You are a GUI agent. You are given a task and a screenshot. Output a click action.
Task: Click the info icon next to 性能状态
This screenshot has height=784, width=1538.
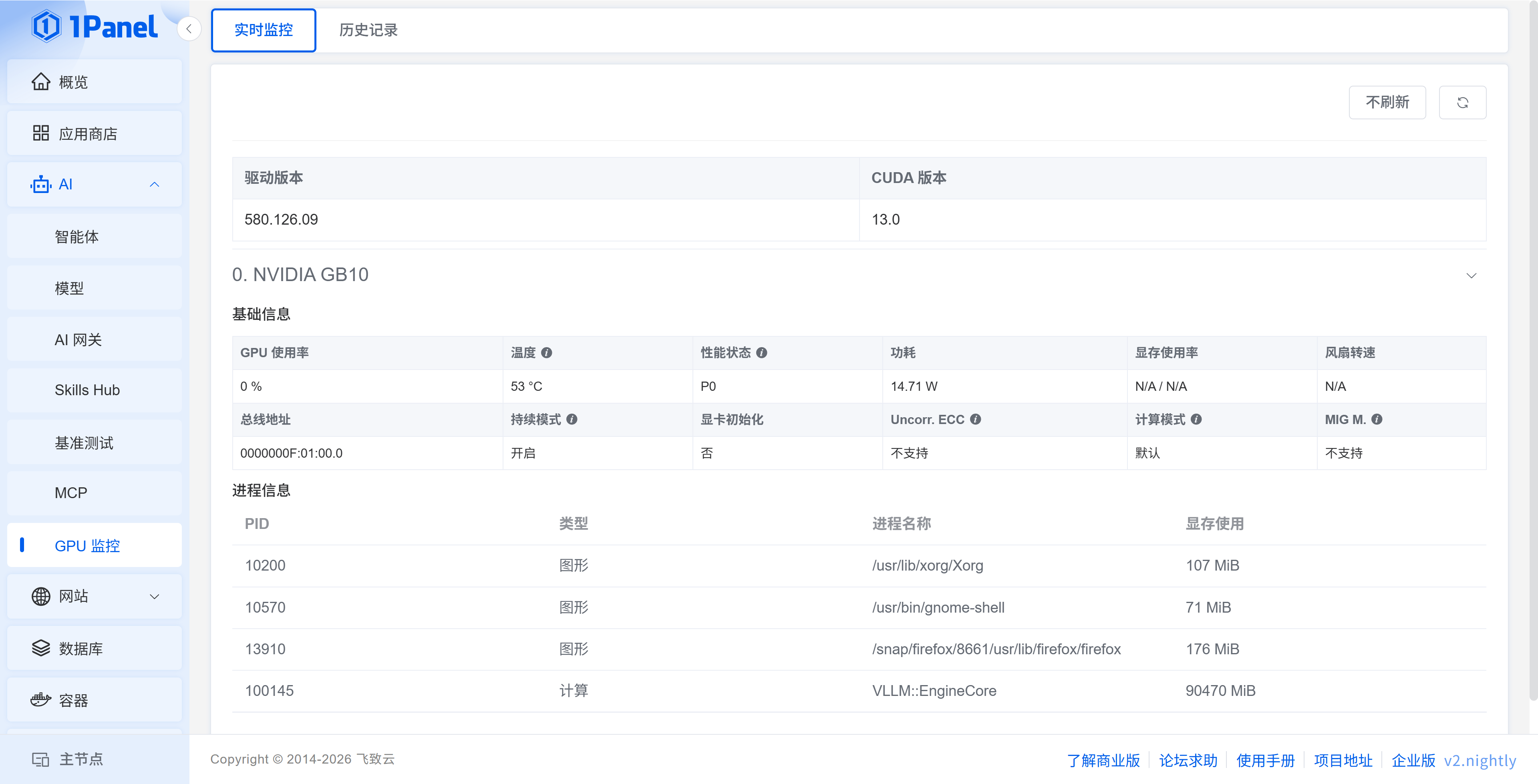click(761, 353)
